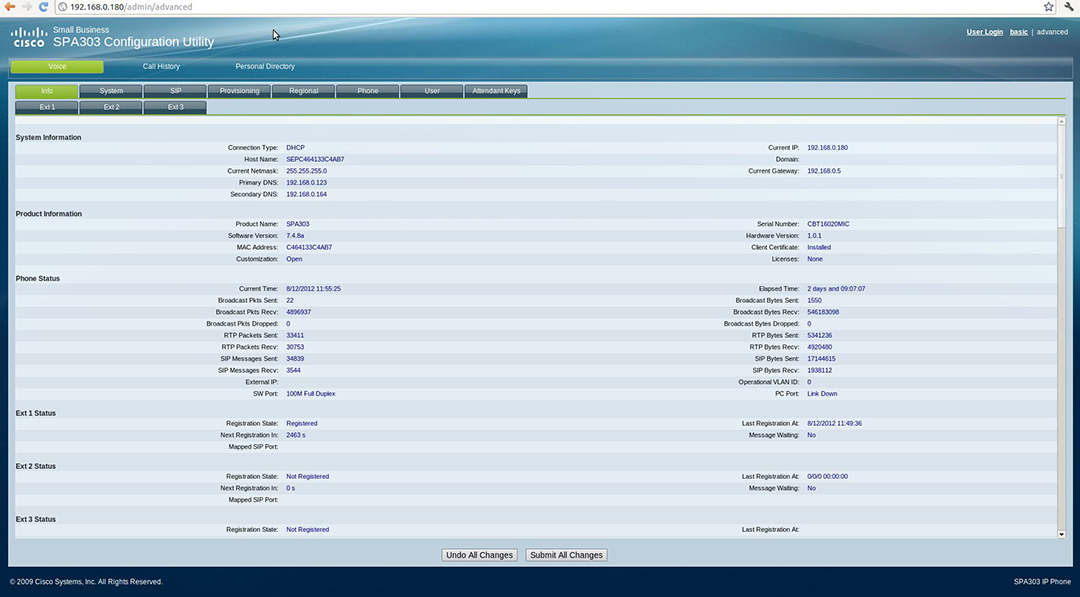Click the Submit All Changes button
1080x597 pixels.
(x=566, y=555)
